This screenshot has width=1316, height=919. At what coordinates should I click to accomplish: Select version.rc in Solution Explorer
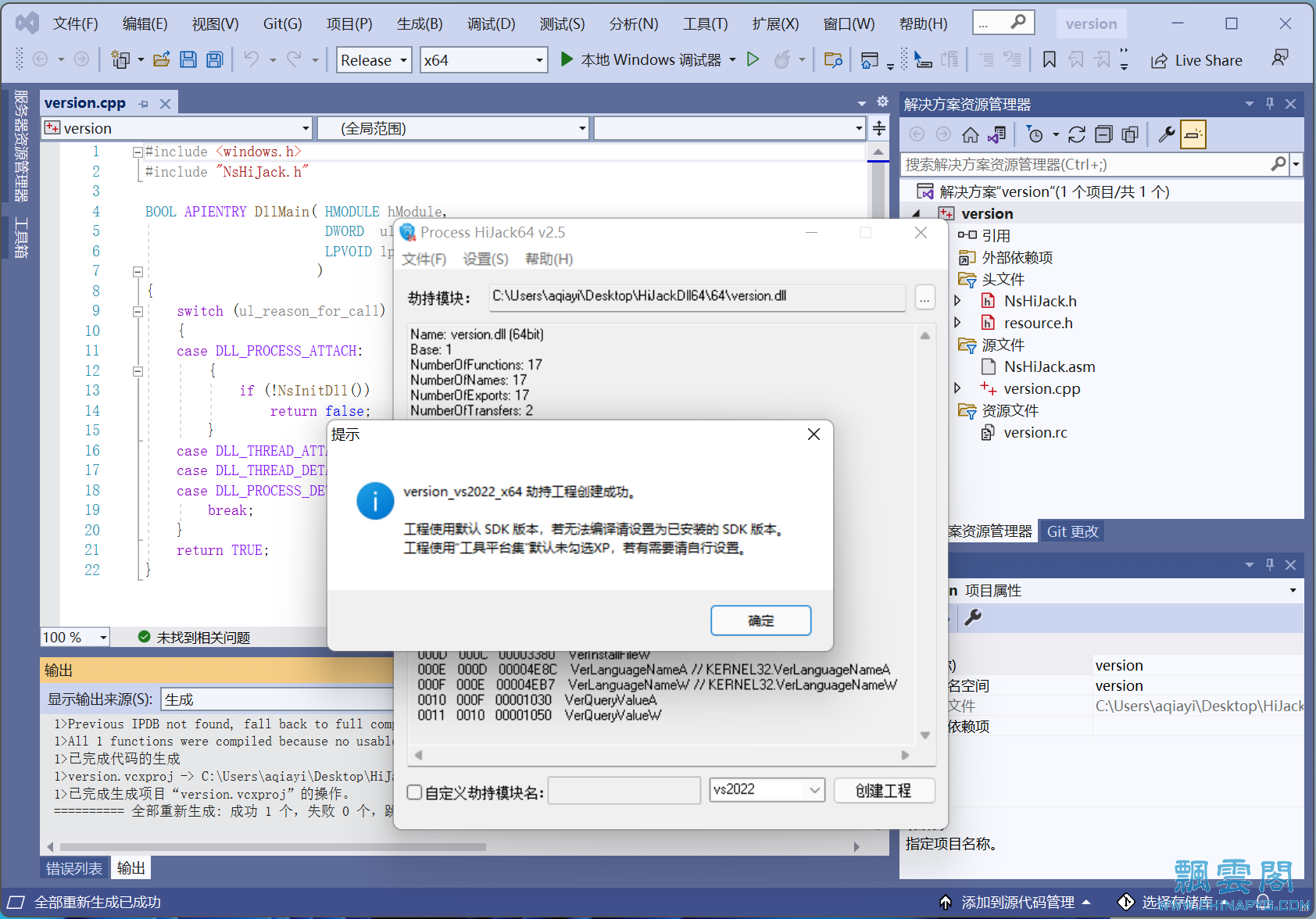coord(1035,432)
